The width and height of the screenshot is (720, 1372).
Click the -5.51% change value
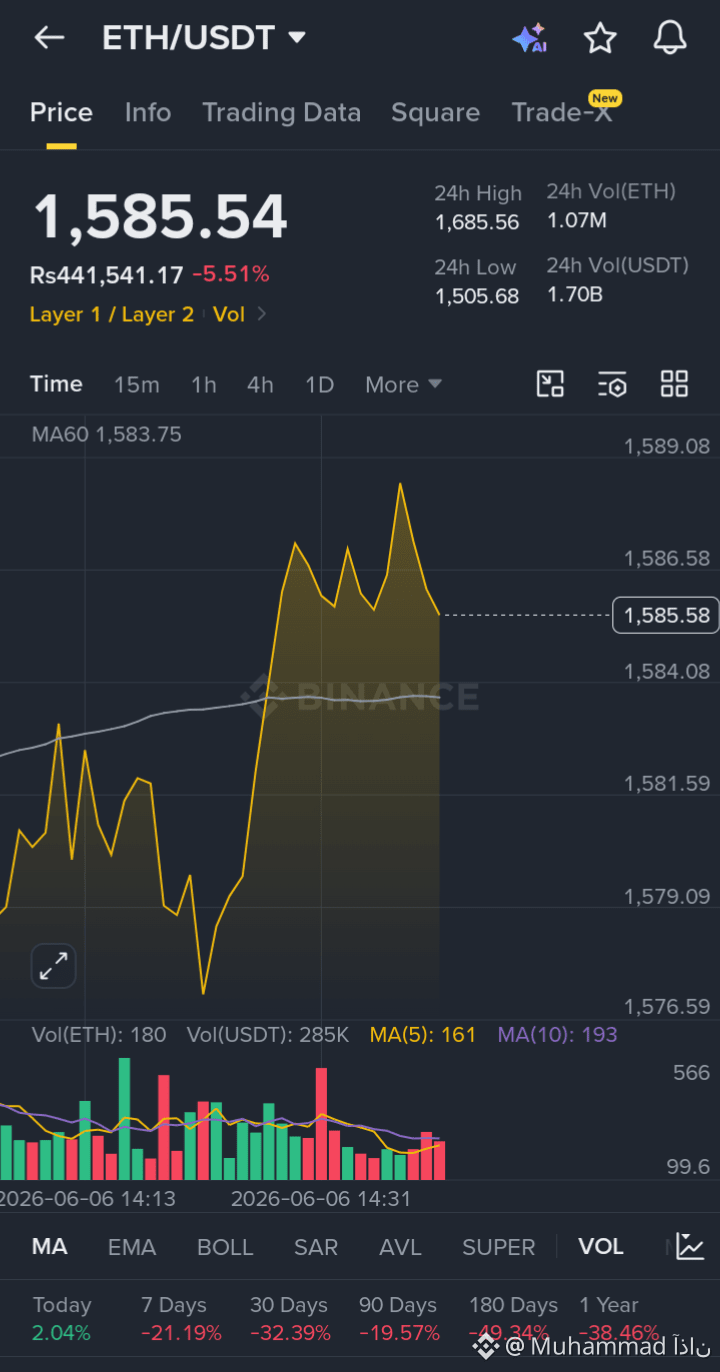[231, 274]
